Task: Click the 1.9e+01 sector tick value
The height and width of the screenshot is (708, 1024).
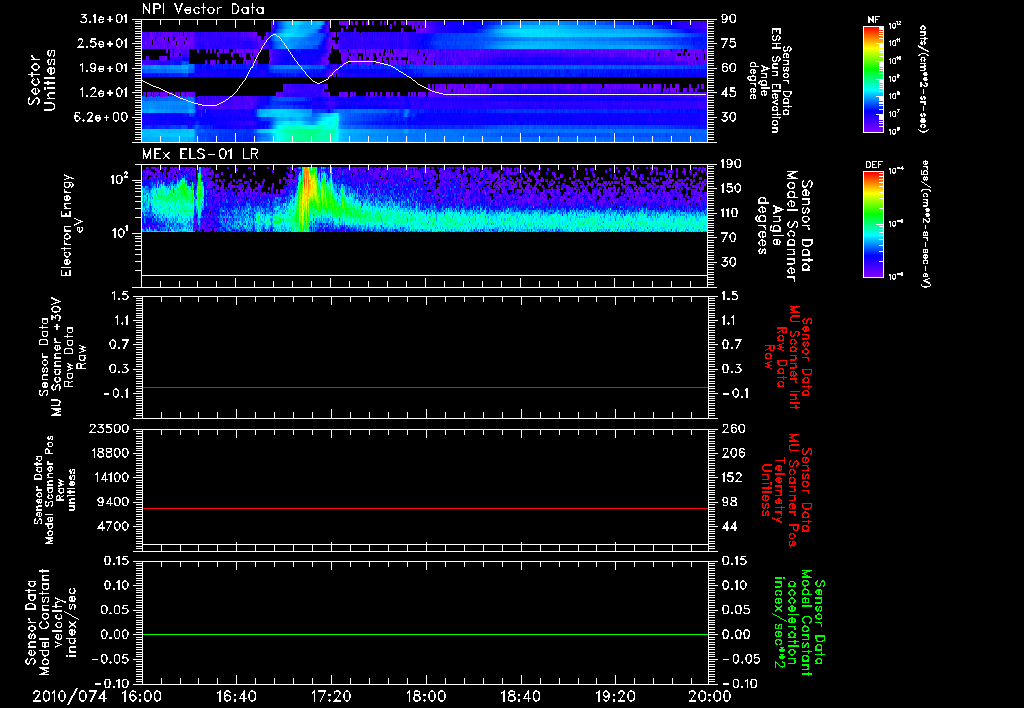Action: [x=103, y=68]
